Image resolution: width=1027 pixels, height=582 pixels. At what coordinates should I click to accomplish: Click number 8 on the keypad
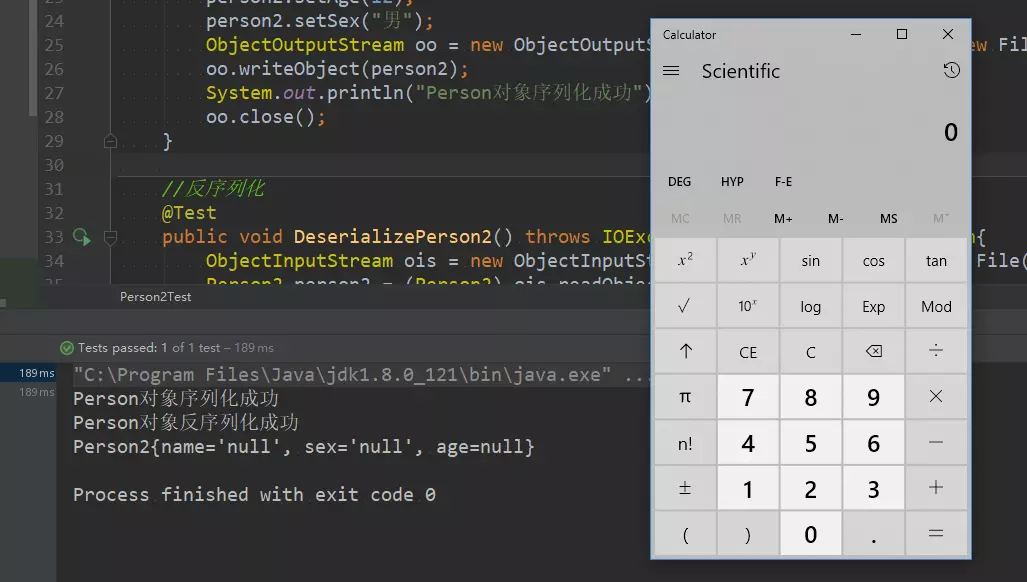810,397
